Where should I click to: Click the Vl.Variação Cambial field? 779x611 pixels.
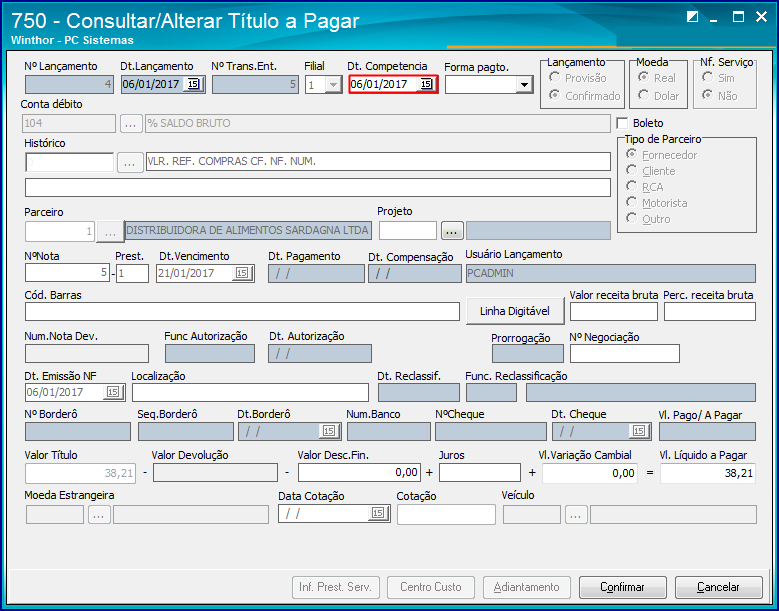click(x=589, y=473)
